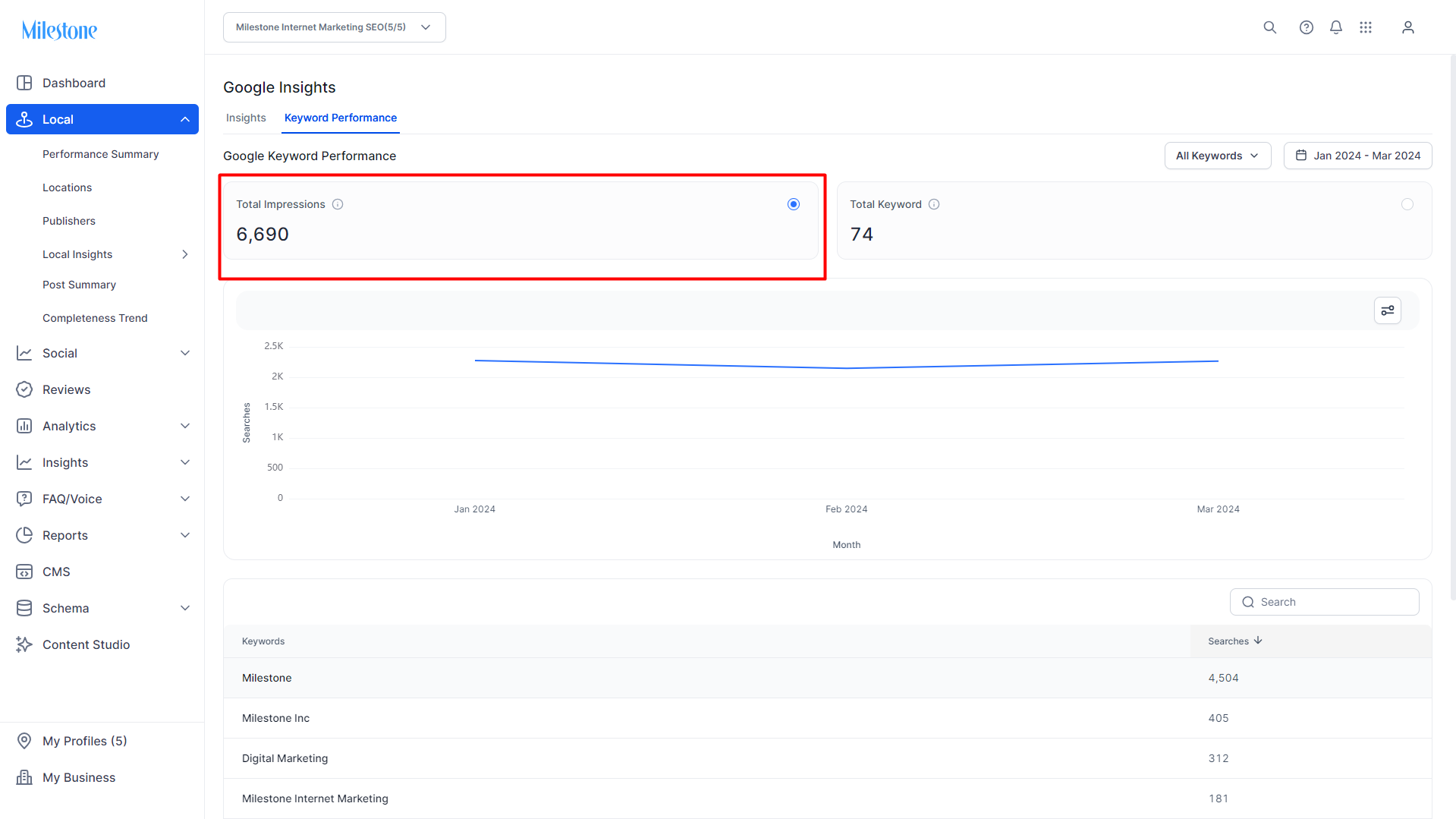Viewport: 1456px width, 819px height.
Task: Open My Business link
Action: click(79, 777)
